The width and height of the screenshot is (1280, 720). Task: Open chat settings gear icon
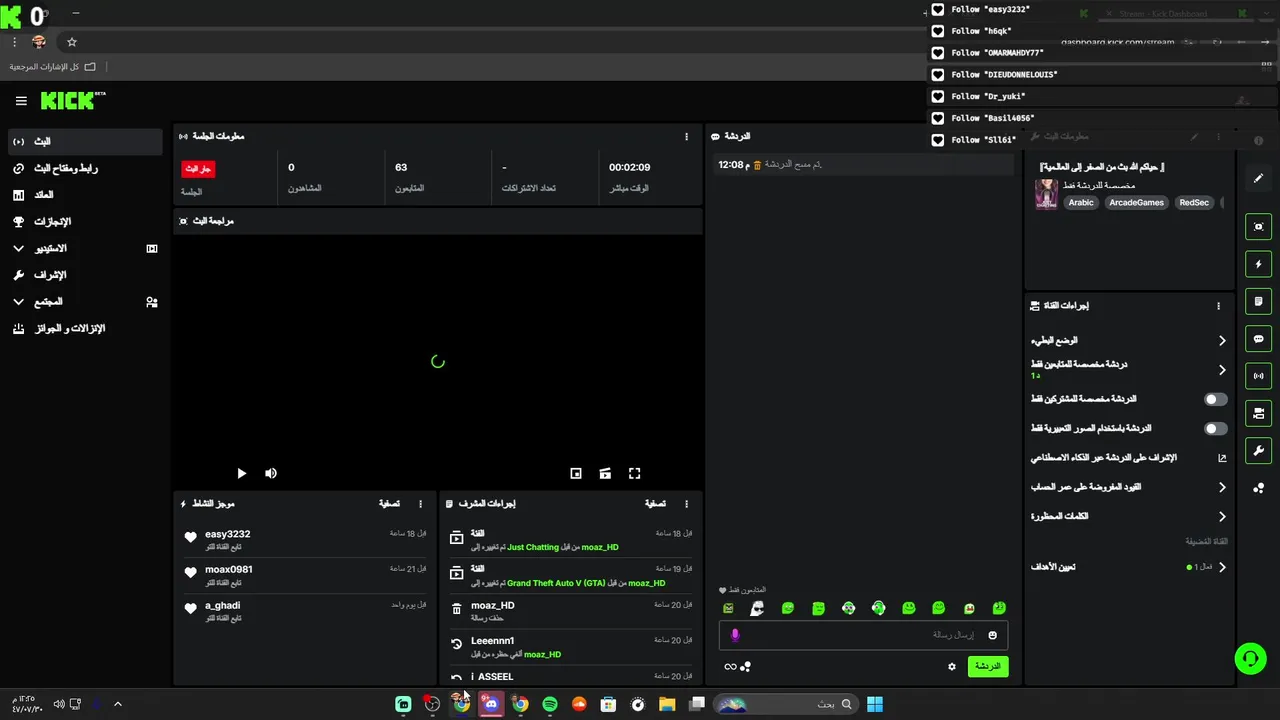(951, 666)
